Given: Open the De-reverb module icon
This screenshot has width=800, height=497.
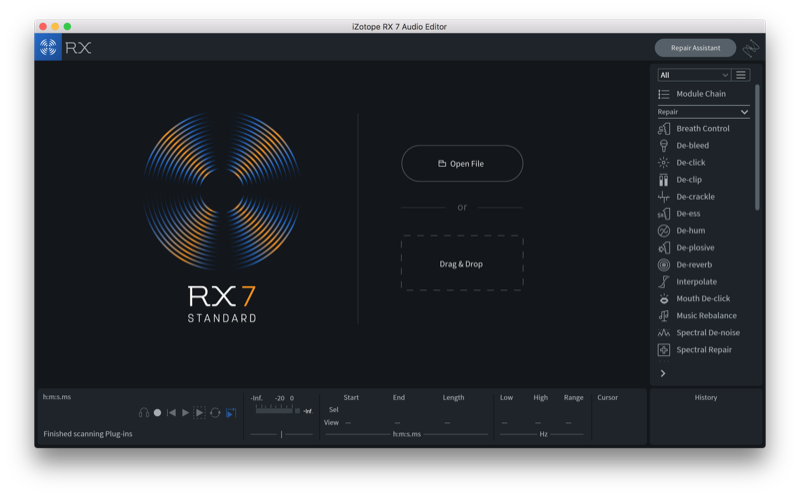Looking at the screenshot, I should [663, 265].
